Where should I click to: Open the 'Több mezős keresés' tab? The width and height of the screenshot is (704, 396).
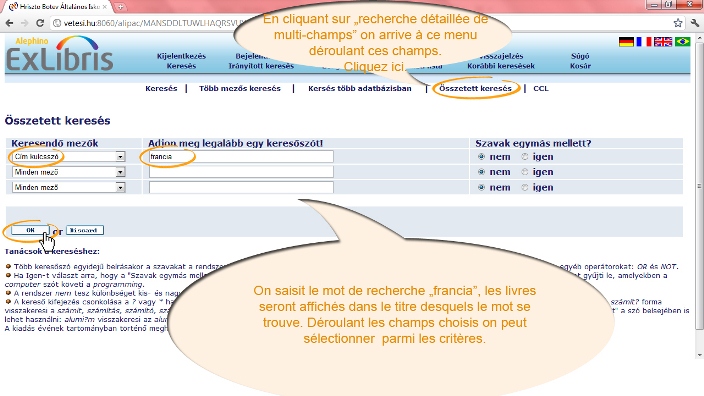(240, 88)
